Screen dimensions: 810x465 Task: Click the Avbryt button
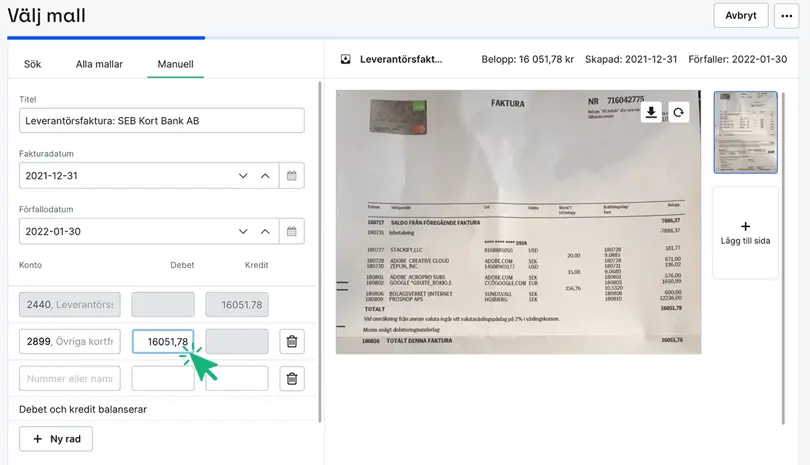tap(741, 16)
